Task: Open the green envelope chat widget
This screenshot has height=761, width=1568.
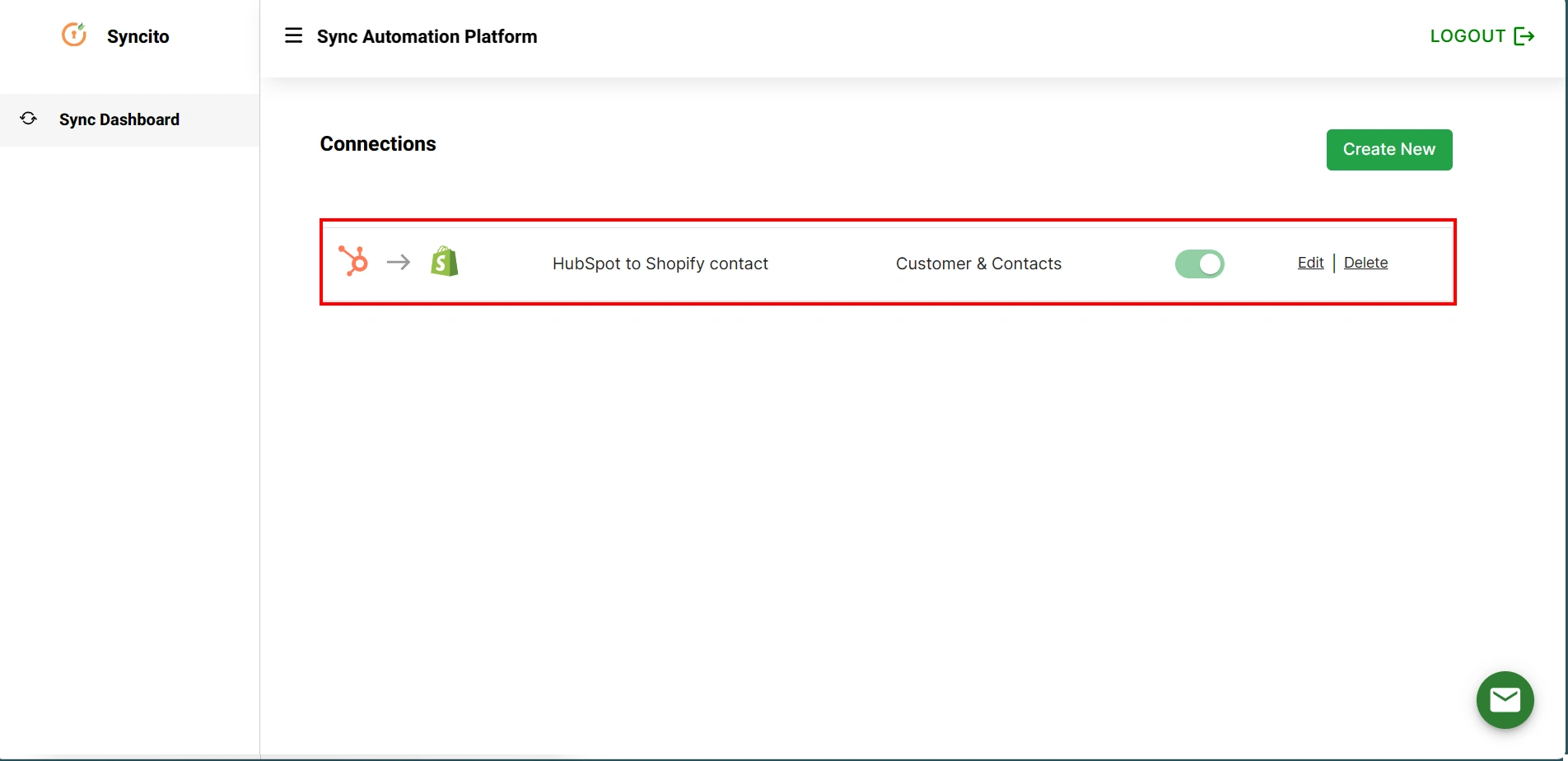Action: pos(1505,699)
